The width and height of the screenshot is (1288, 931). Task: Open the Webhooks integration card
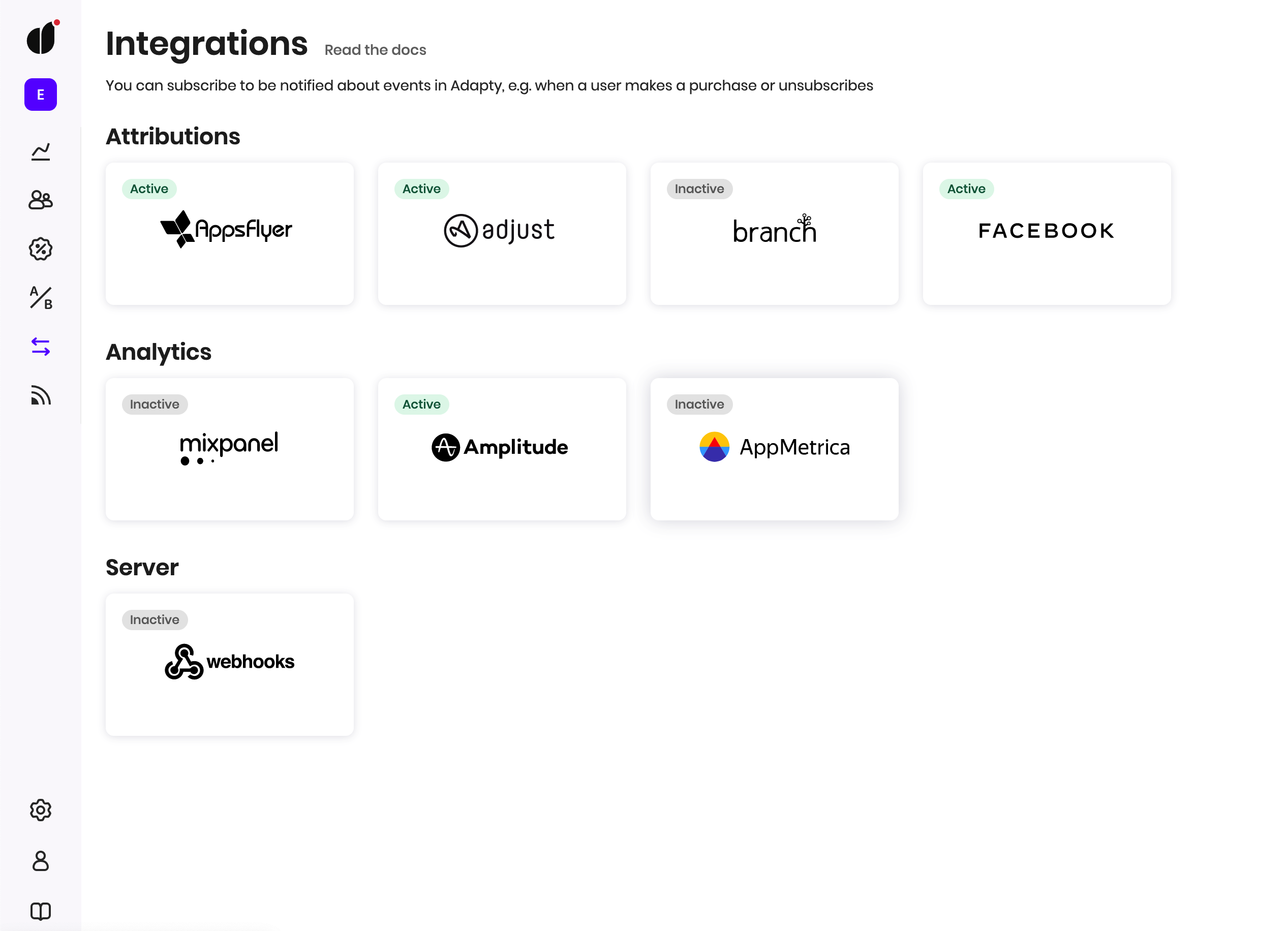(x=229, y=665)
